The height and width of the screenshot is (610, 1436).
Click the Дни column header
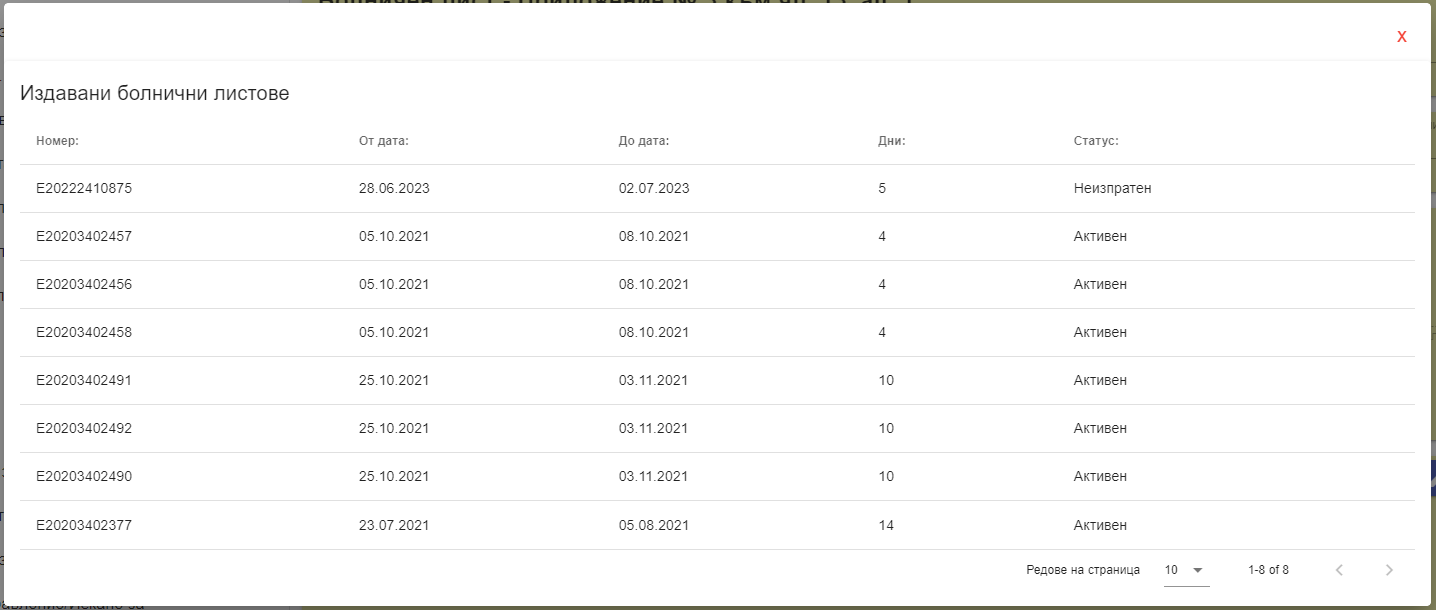pos(892,141)
